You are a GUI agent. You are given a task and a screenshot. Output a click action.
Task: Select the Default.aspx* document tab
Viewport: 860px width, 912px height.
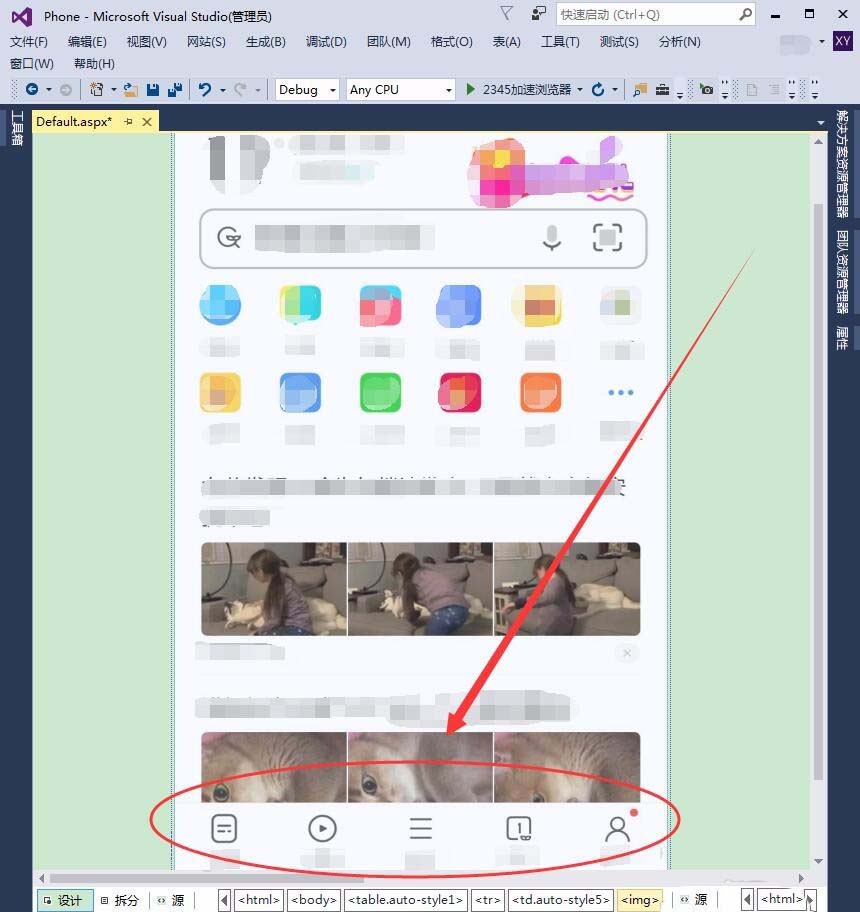pyautogui.click(x=74, y=121)
